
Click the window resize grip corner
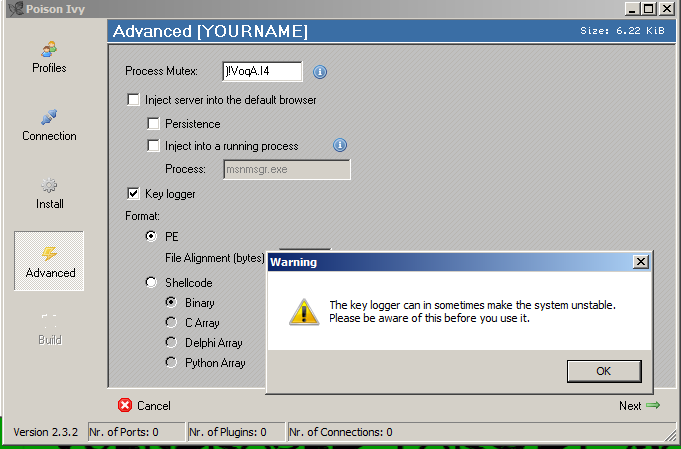[x=671, y=435]
